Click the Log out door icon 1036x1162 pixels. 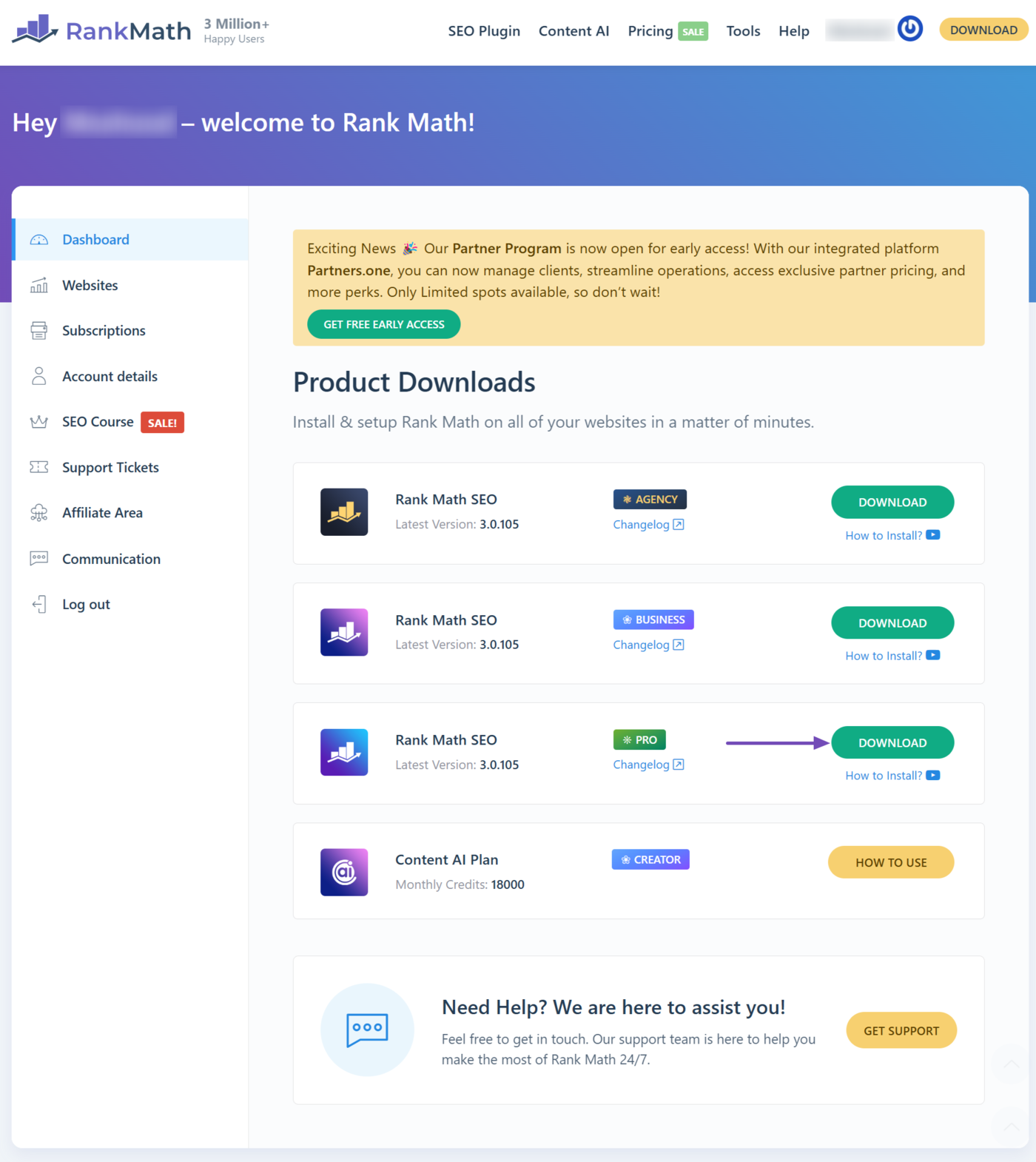[39, 605]
